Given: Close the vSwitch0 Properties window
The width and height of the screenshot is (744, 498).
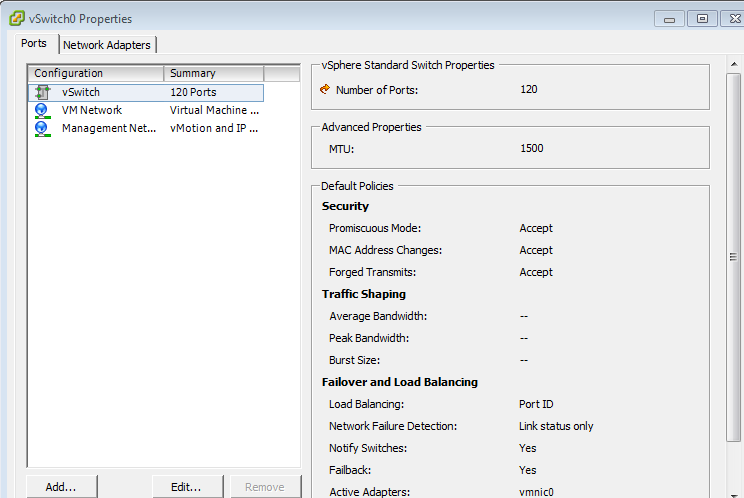Looking at the screenshot, I should click(x=734, y=19).
